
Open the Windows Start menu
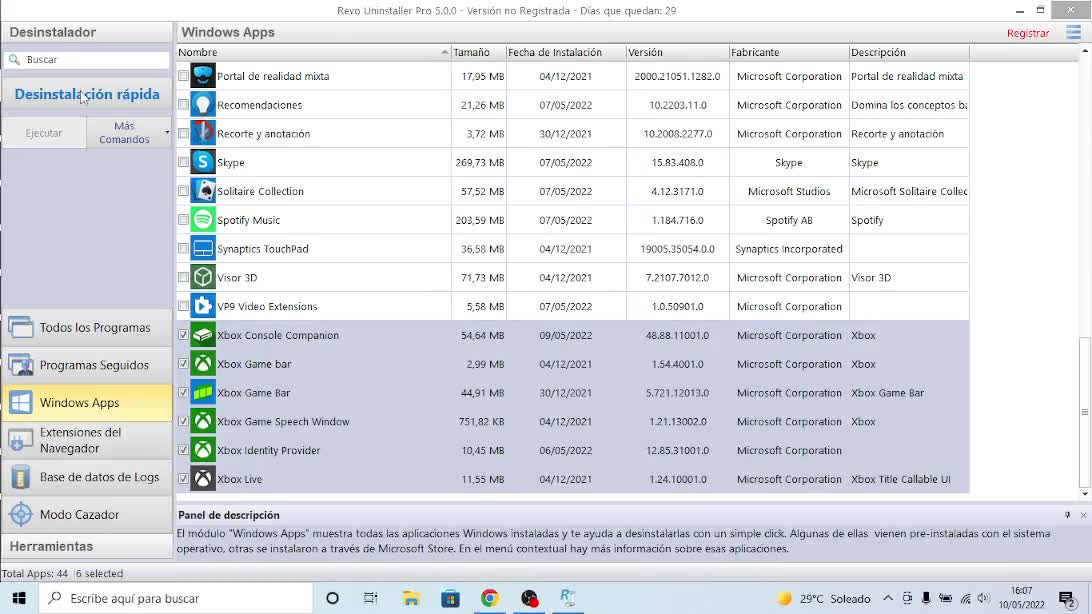click(x=19, y=598)
